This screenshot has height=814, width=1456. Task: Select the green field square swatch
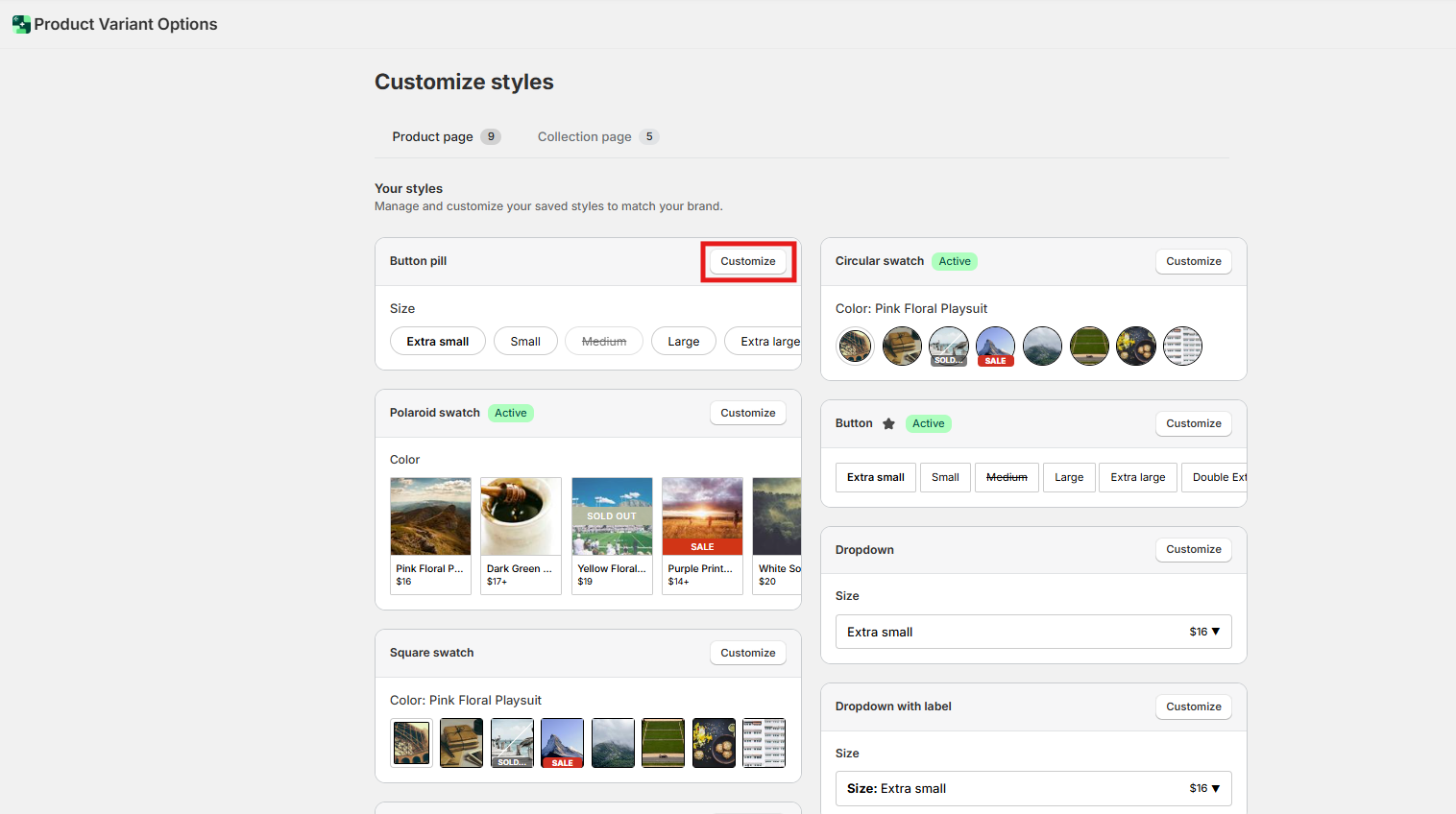point(663,743)
